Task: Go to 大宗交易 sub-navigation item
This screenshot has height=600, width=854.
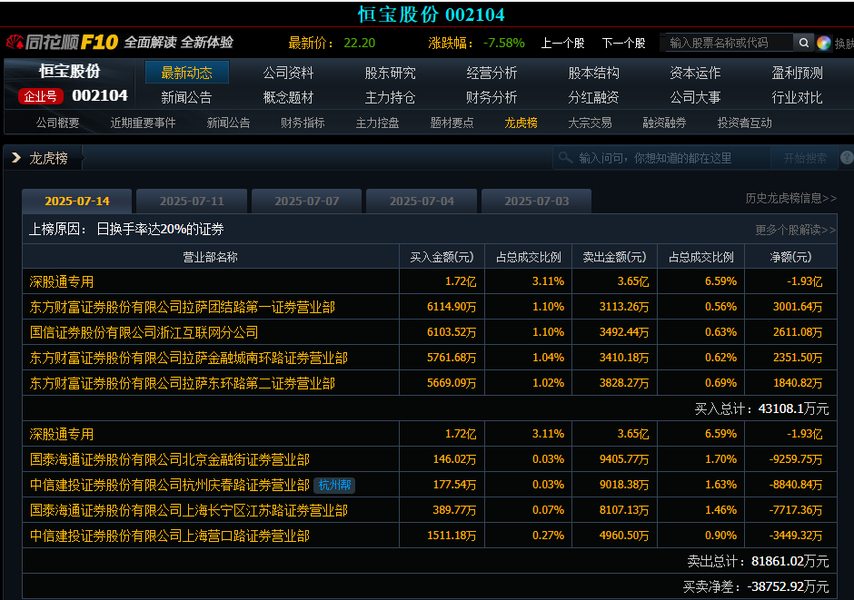Action: tap(589, 123)
